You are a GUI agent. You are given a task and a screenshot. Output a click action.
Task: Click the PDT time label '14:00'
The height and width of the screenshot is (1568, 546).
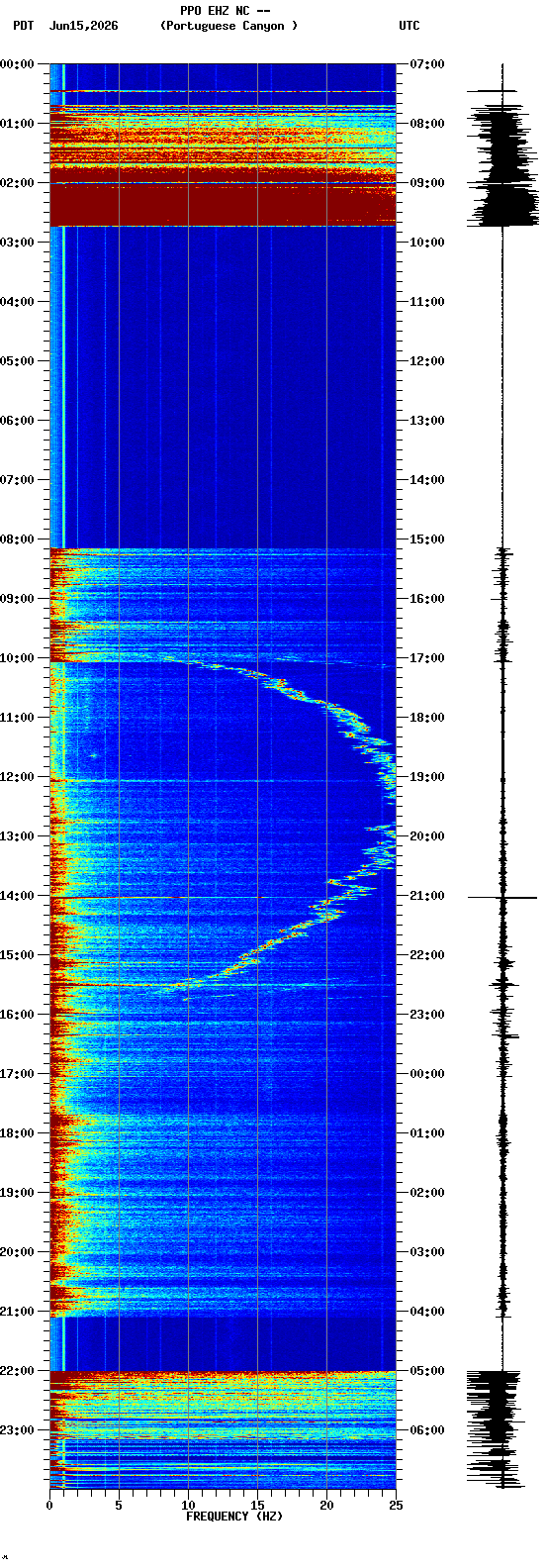[x=18, y=896]
